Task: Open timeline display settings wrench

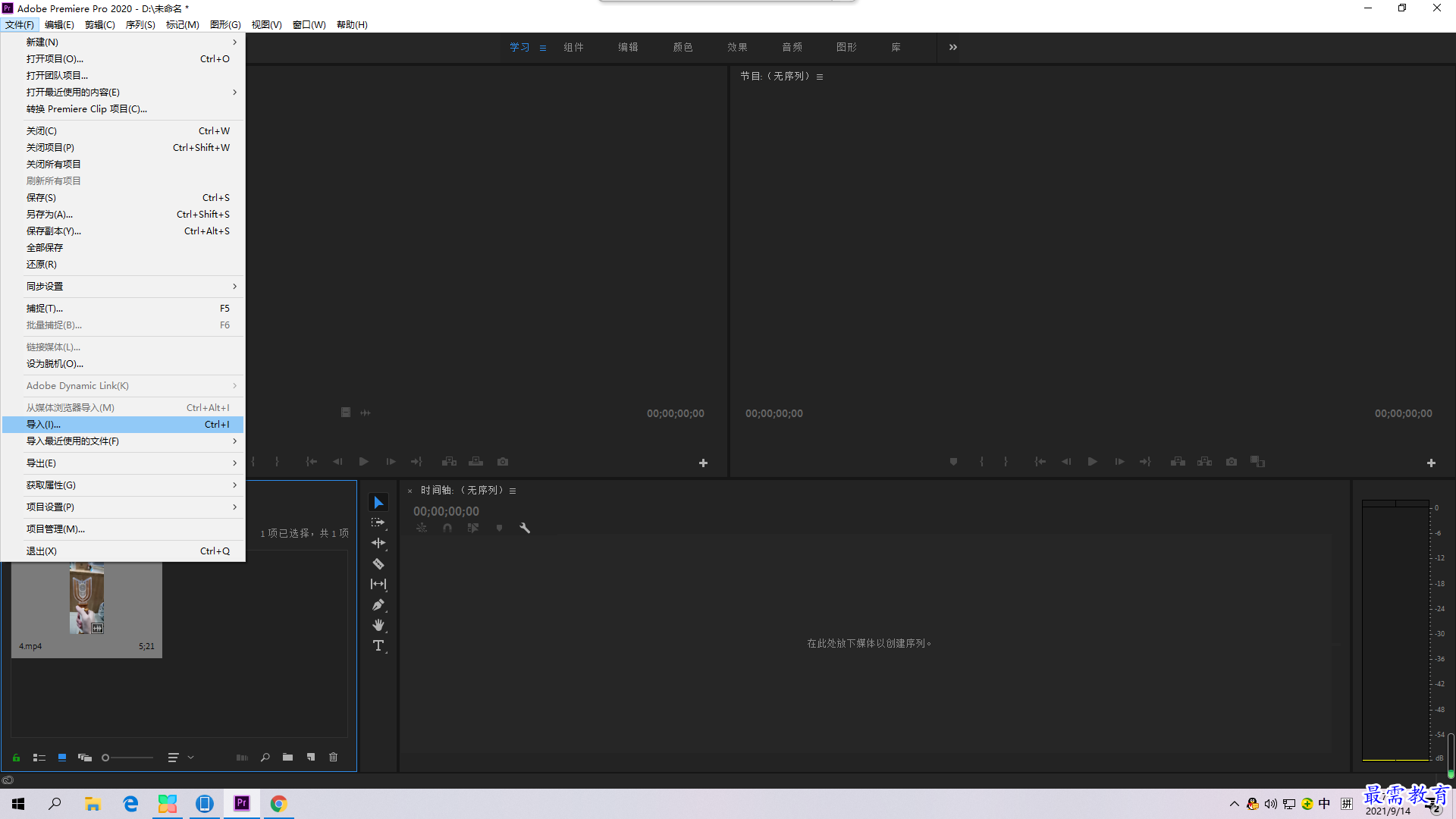Action: click(524, 528)
